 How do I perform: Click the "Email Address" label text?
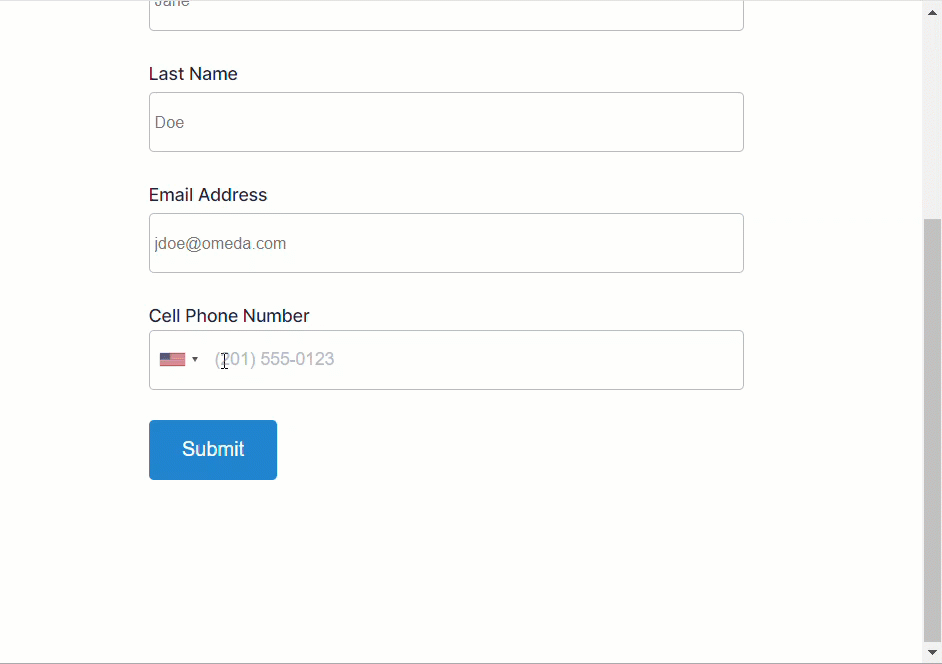click(208, 195)
